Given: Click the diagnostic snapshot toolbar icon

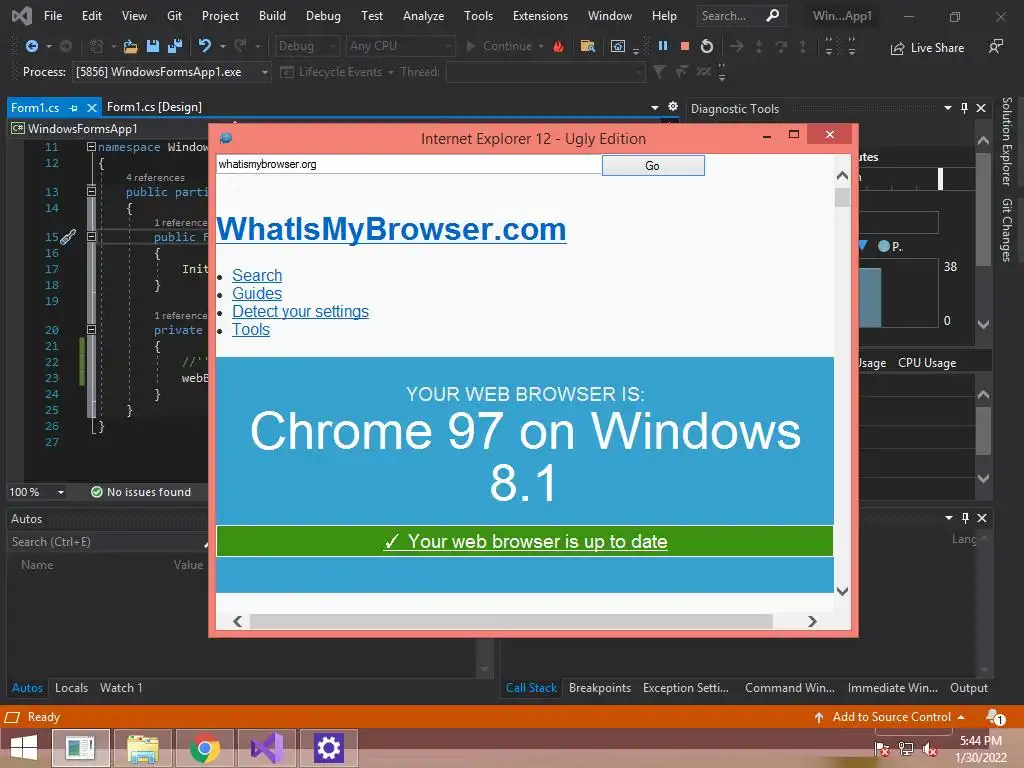Looking at the screenshot, I should pos(617,46).
